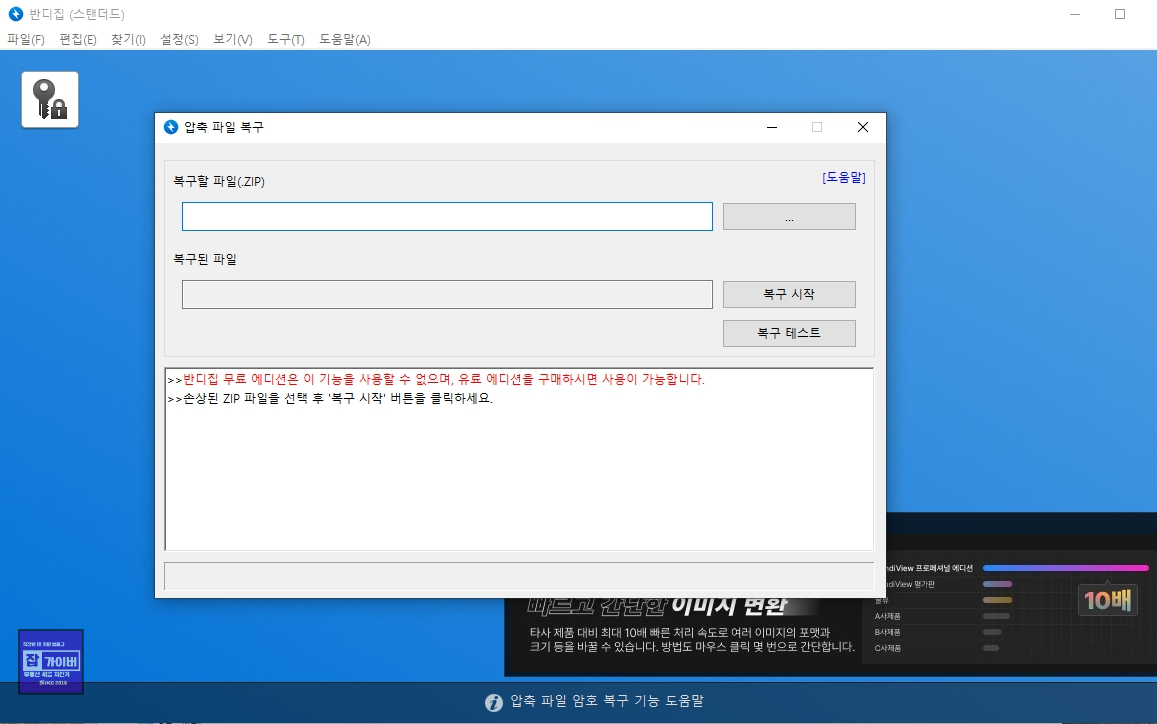Run the 복구 테스트 button
1157x724 pixels.
(x=789, y=333)
